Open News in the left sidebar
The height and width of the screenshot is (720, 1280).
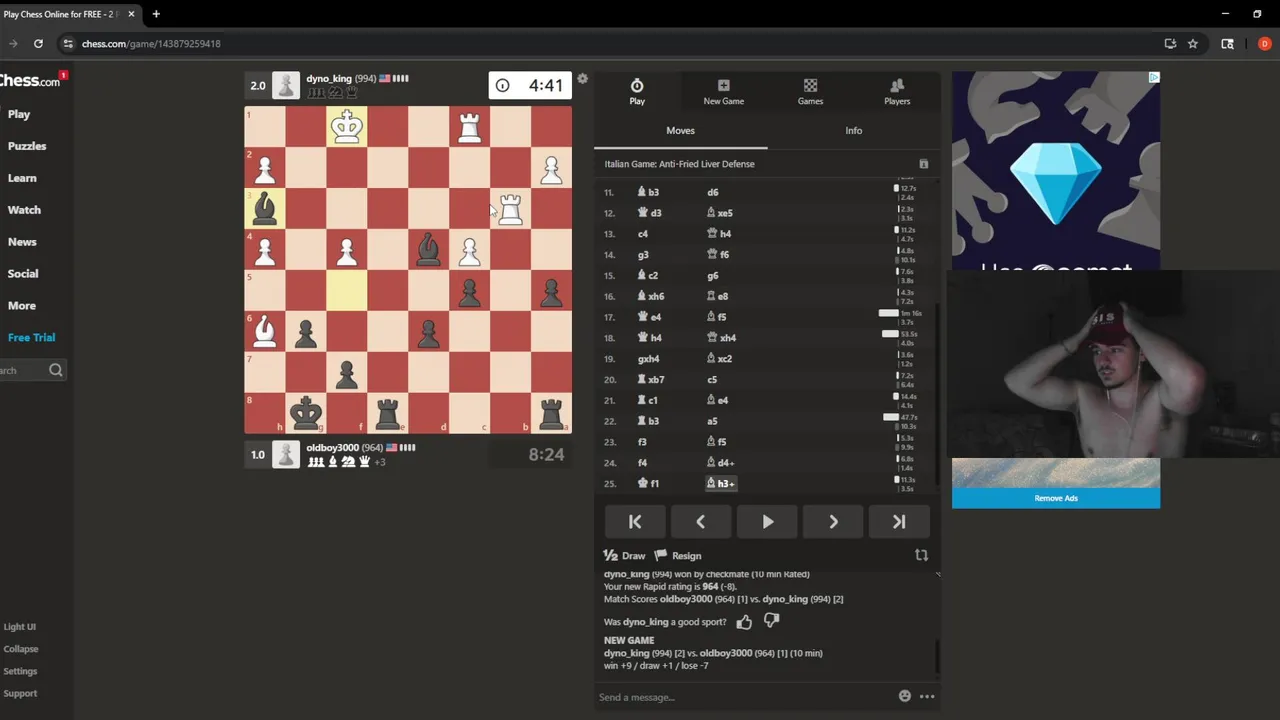pyautogui.click(x=22, y=242)
